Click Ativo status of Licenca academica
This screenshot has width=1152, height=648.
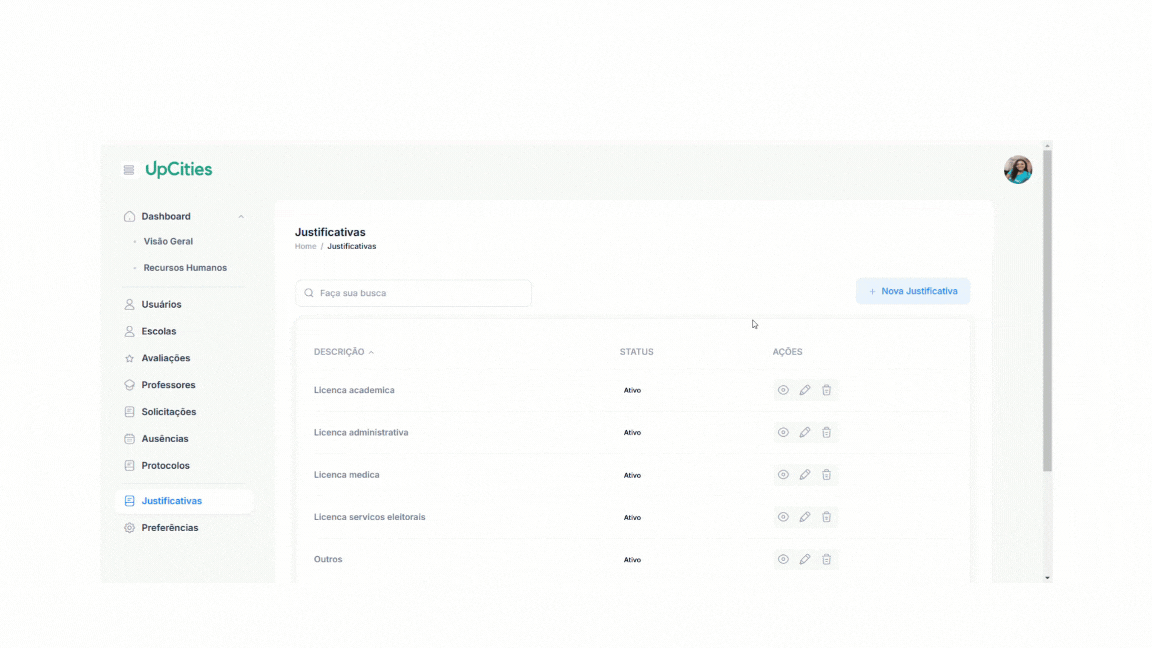click(x=633, y=391)
